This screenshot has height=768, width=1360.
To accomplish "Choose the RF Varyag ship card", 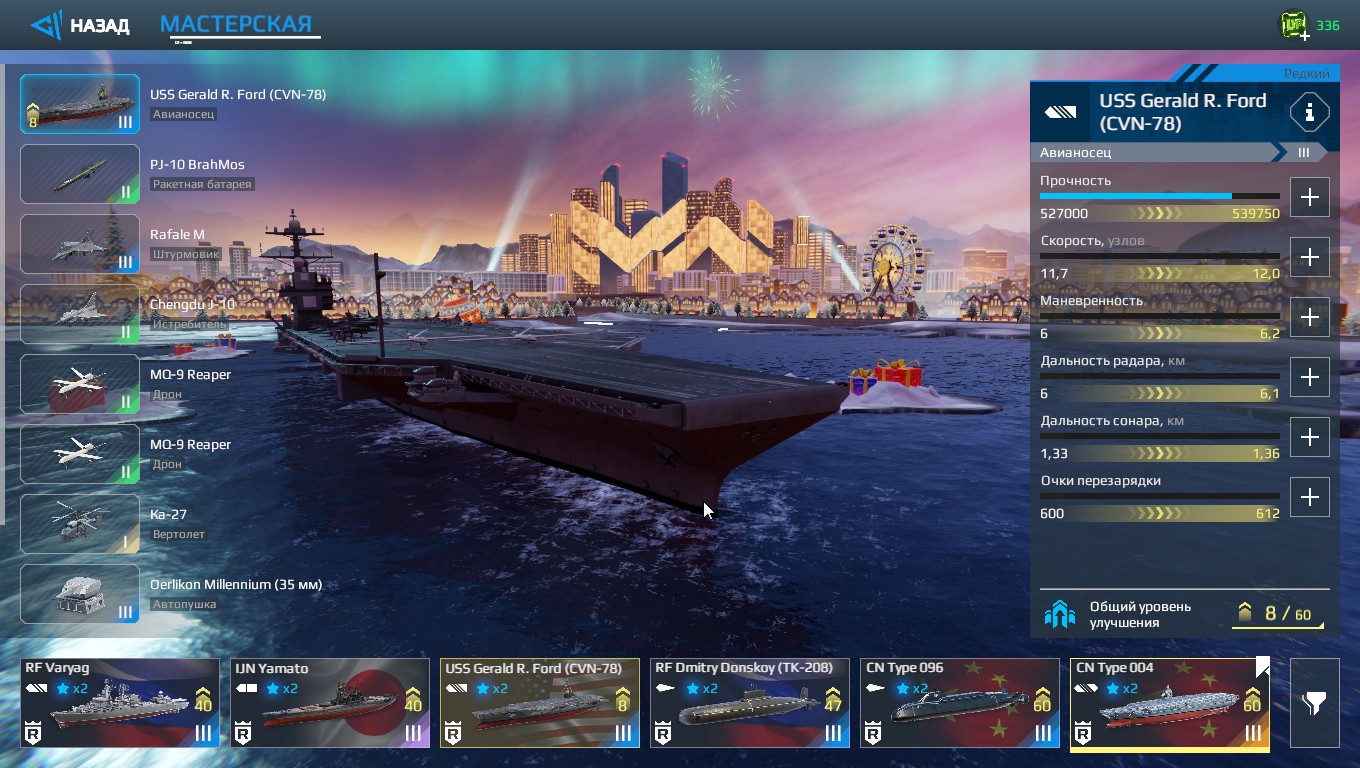I will (120, 703).
